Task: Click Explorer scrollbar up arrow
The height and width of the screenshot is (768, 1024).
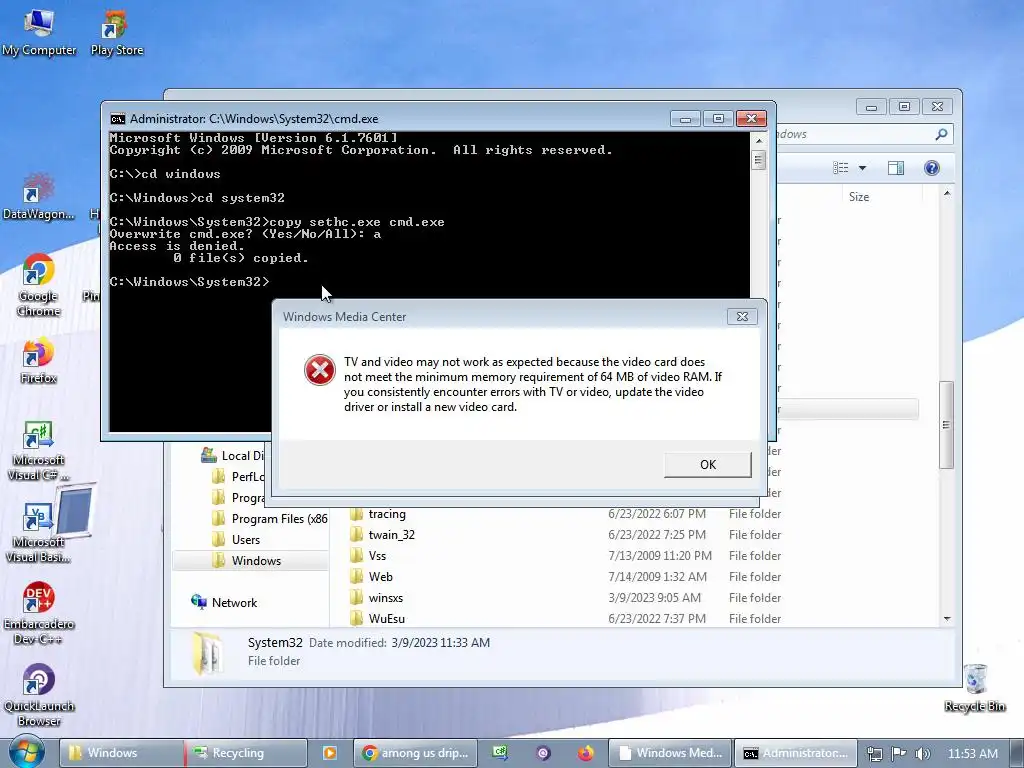Action: pyautogui.click(x=946, y=194)
